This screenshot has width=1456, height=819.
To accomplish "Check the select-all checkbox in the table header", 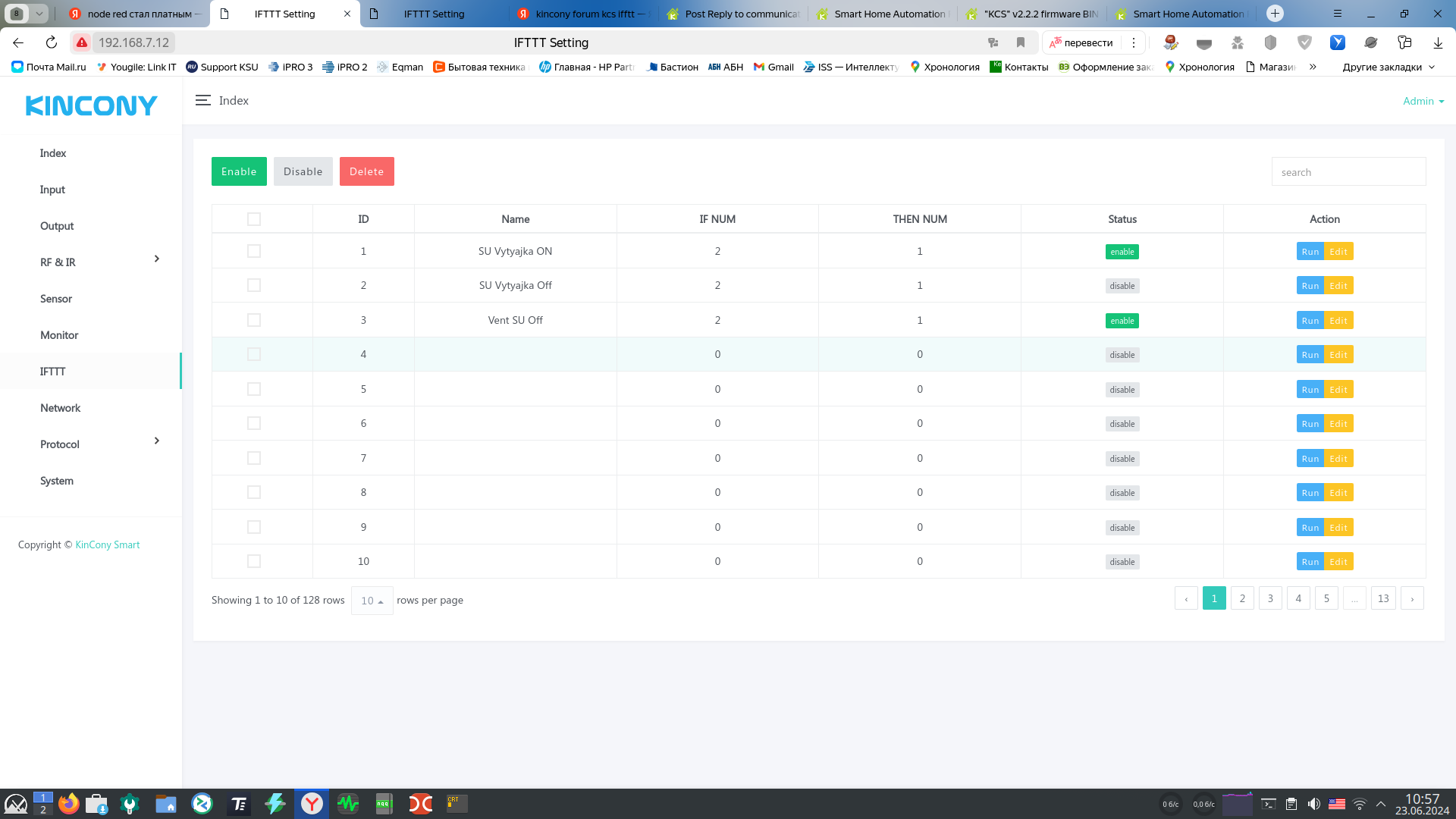I will [254, 219].
